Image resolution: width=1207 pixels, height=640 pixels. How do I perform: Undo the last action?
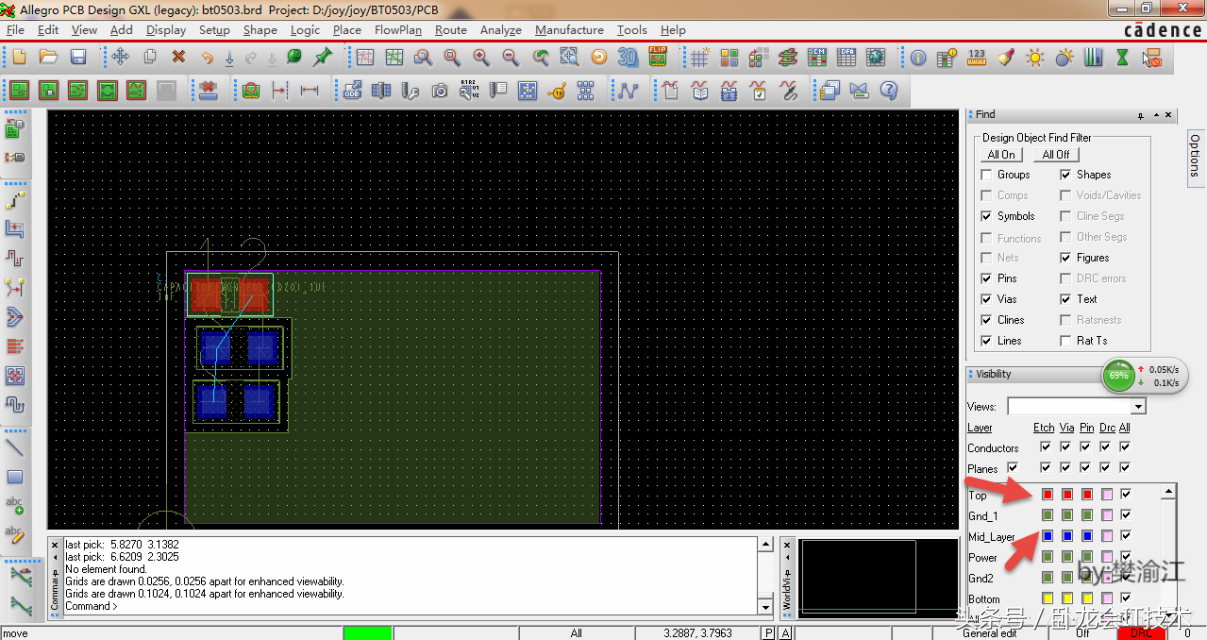pos(208,58)
